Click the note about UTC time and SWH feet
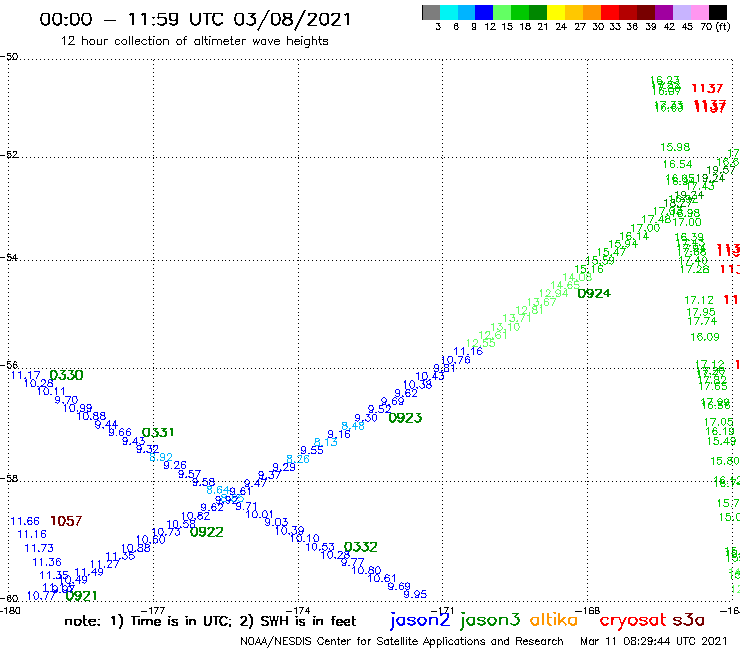 pos(210,621)
